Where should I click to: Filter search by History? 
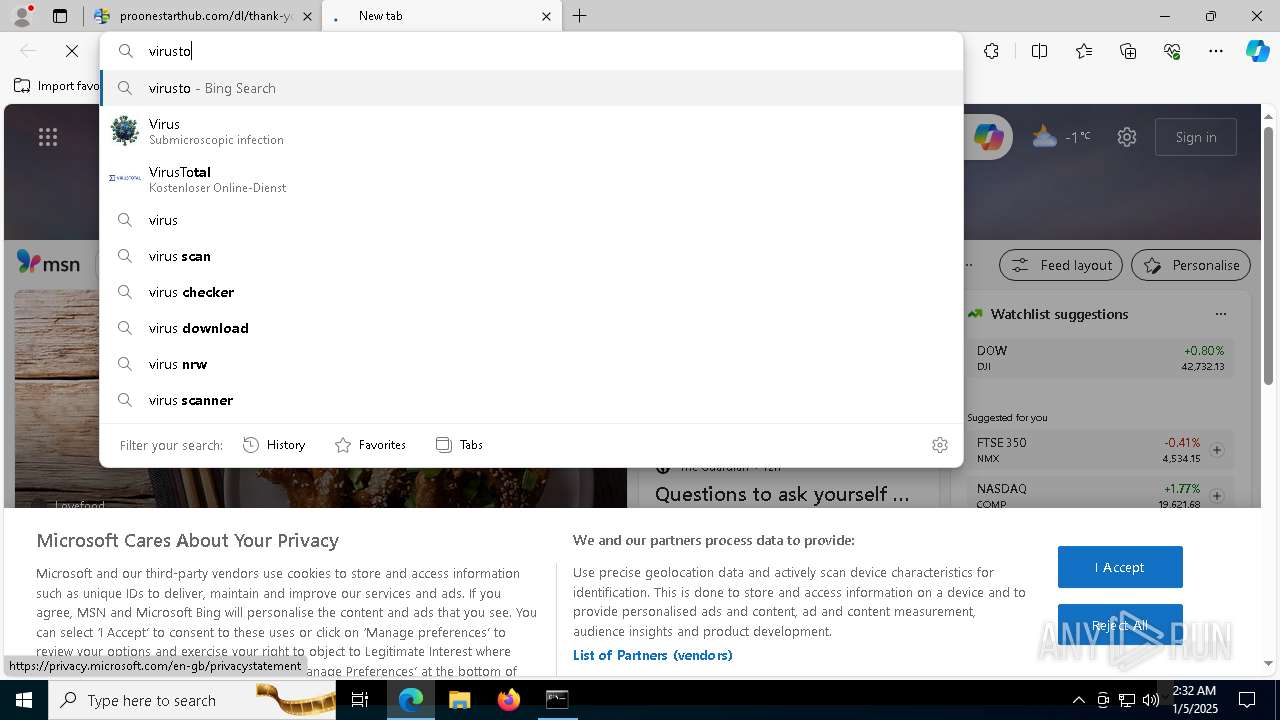[275, 445]
